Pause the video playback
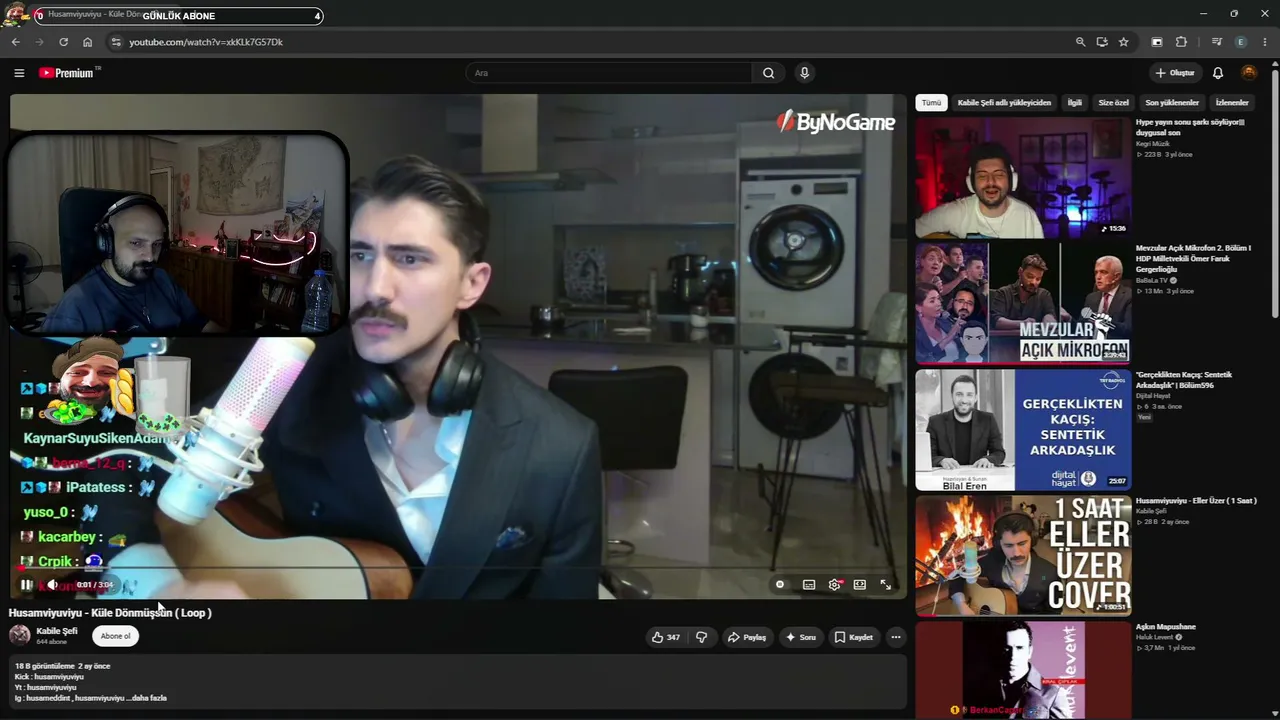Screen dimensions: 1280x720 tap(26, 585)
